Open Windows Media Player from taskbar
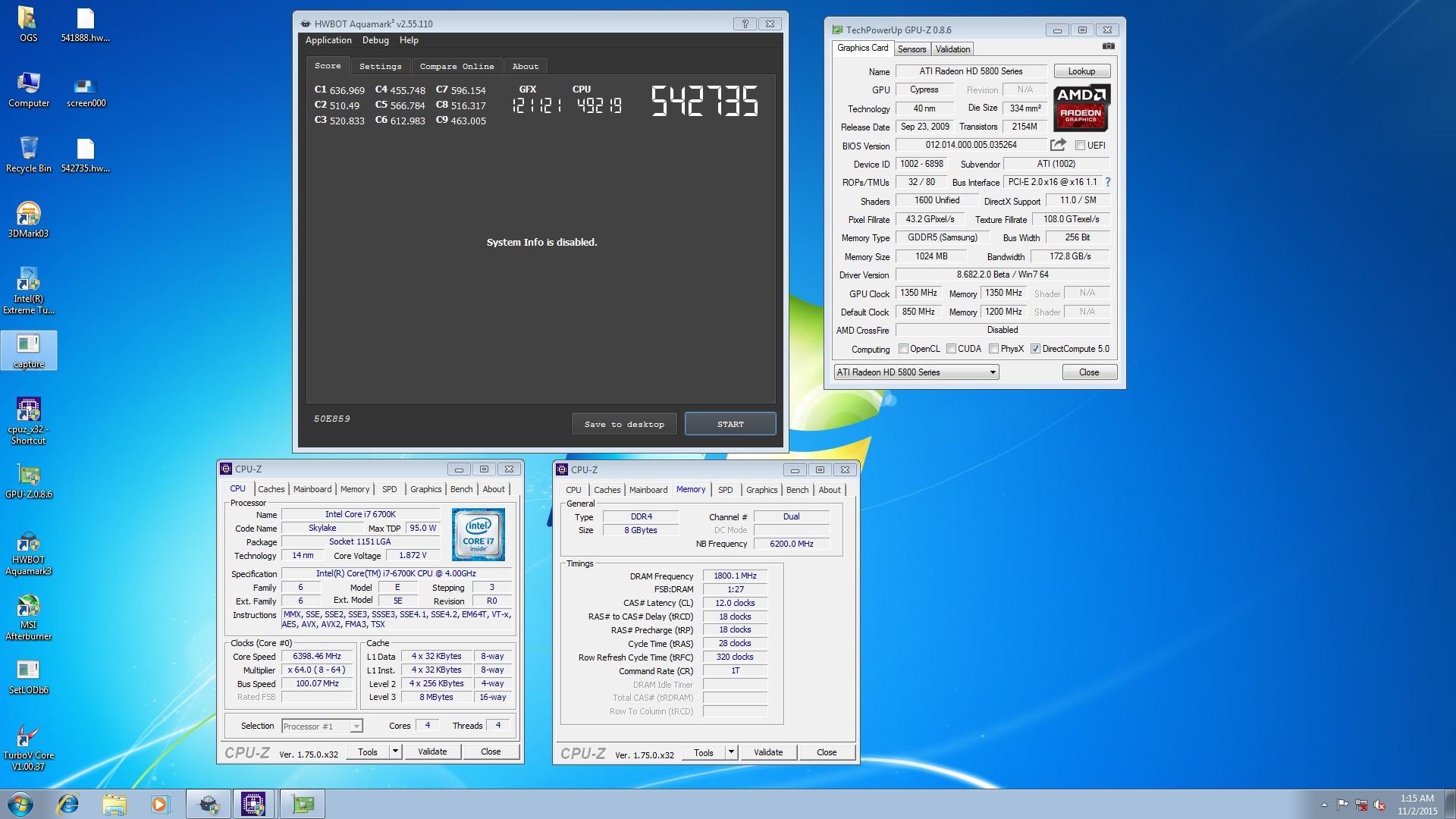This screenshot has height=819, width=1456. [160, 804]
